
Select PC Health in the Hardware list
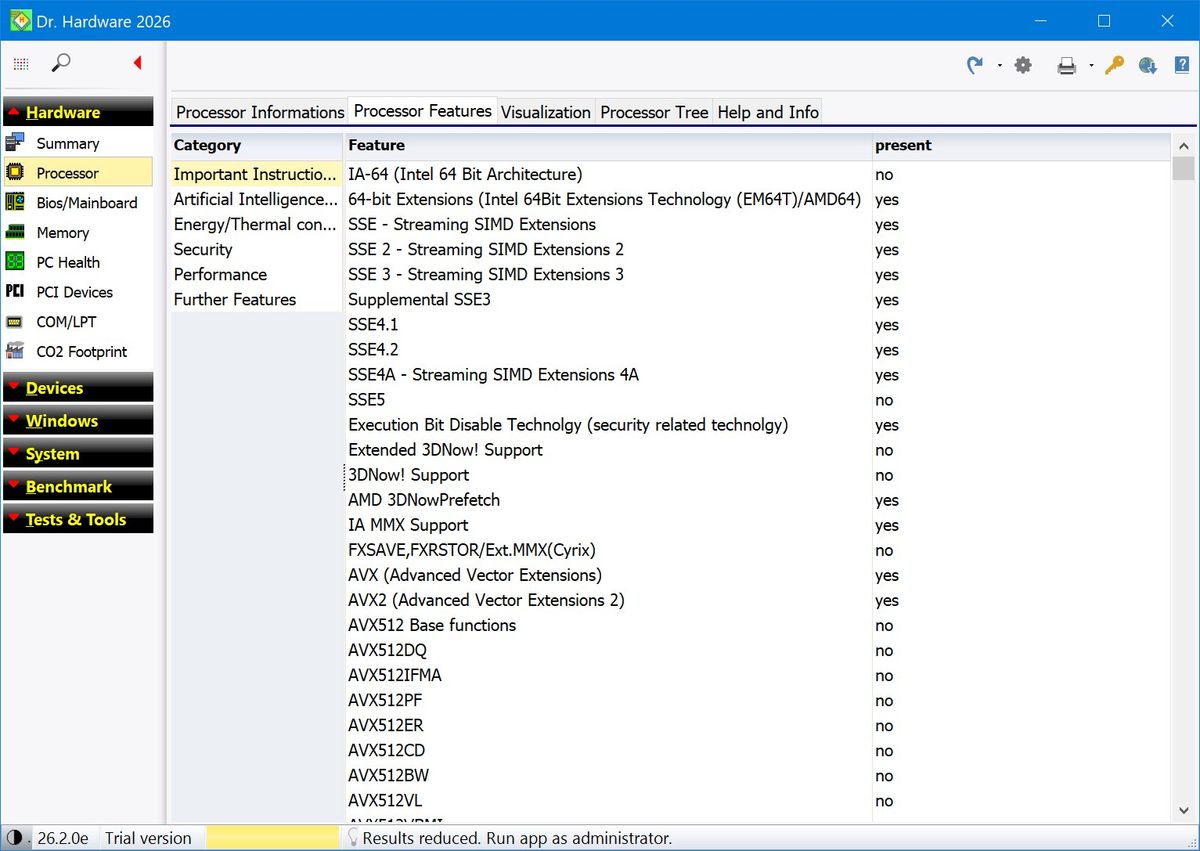coord(68,263)
